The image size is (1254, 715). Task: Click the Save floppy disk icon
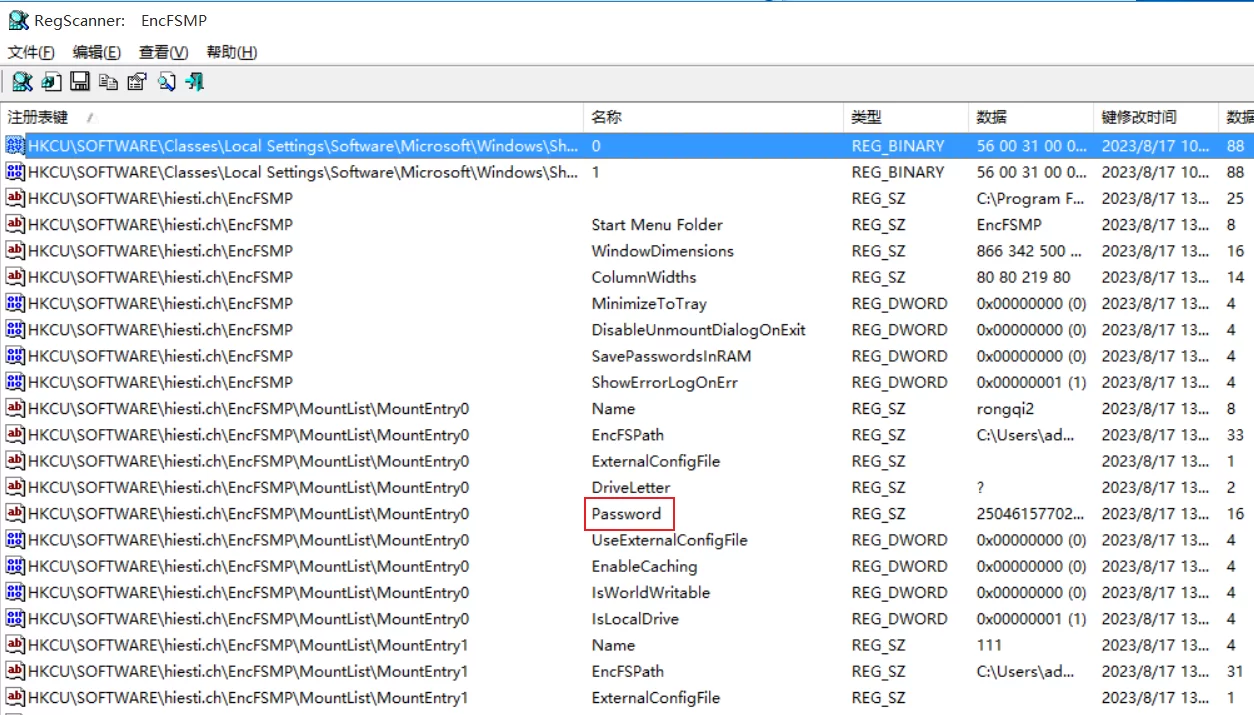80,82
